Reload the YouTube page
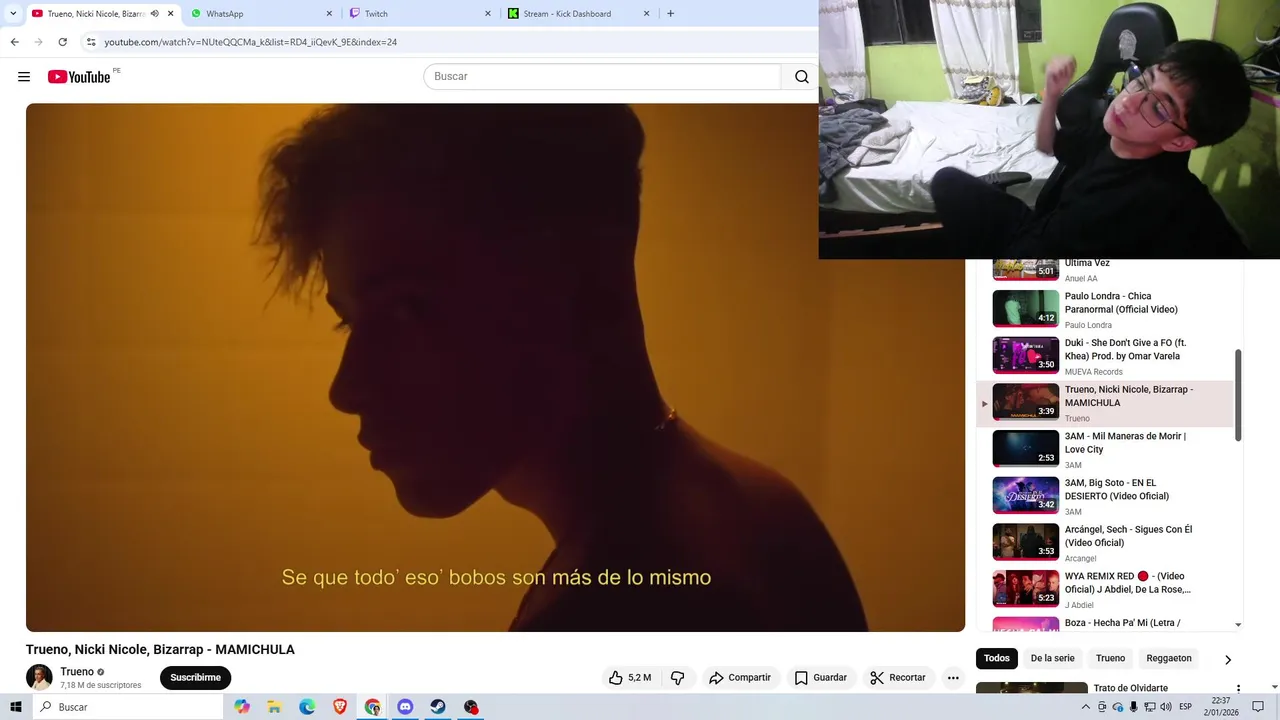Screen dimensions: 1280x720 tap(62, 42)
